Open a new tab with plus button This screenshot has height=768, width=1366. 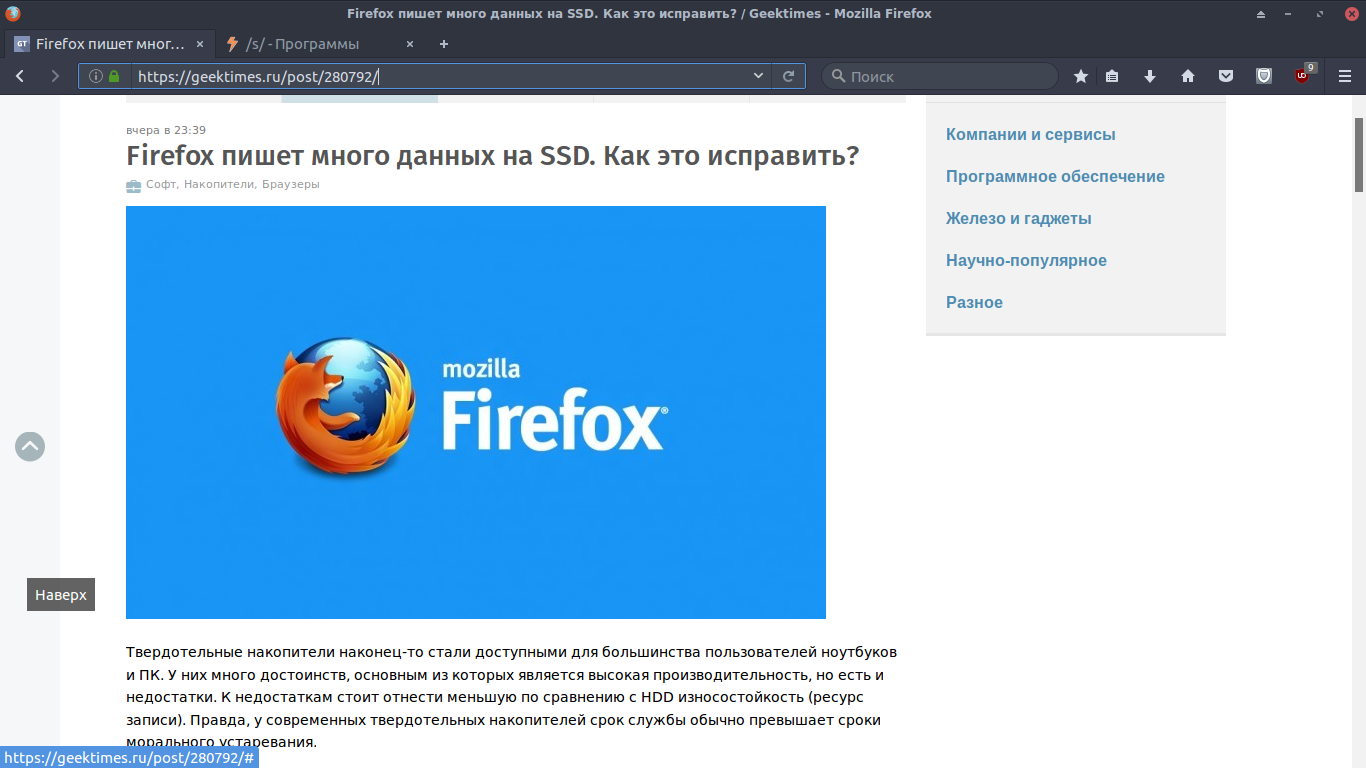tap(444, 44)
